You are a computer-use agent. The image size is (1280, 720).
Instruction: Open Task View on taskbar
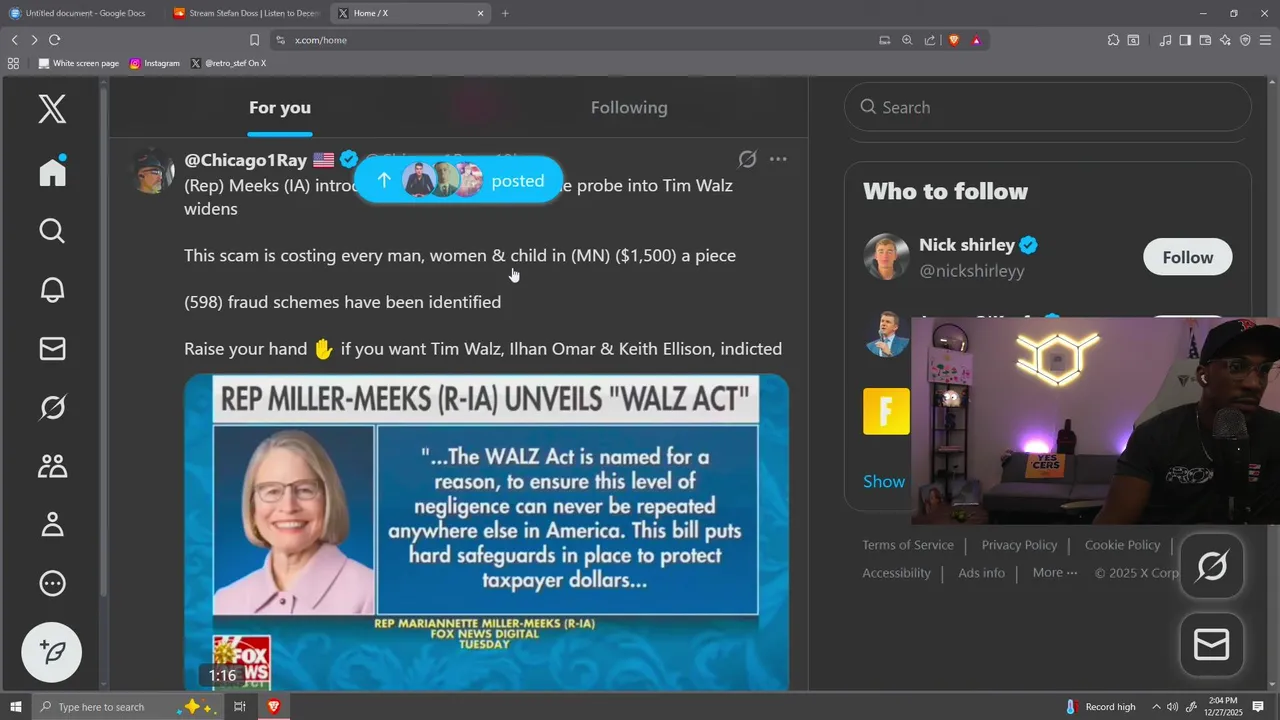point(240,707)
